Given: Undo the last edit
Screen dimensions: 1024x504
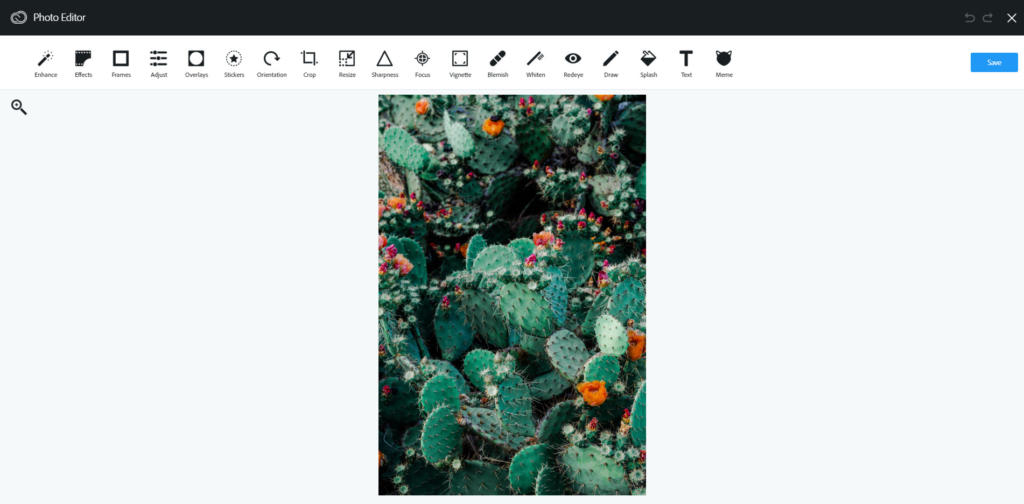Looking at the screenshot, I should coord(970,18).
